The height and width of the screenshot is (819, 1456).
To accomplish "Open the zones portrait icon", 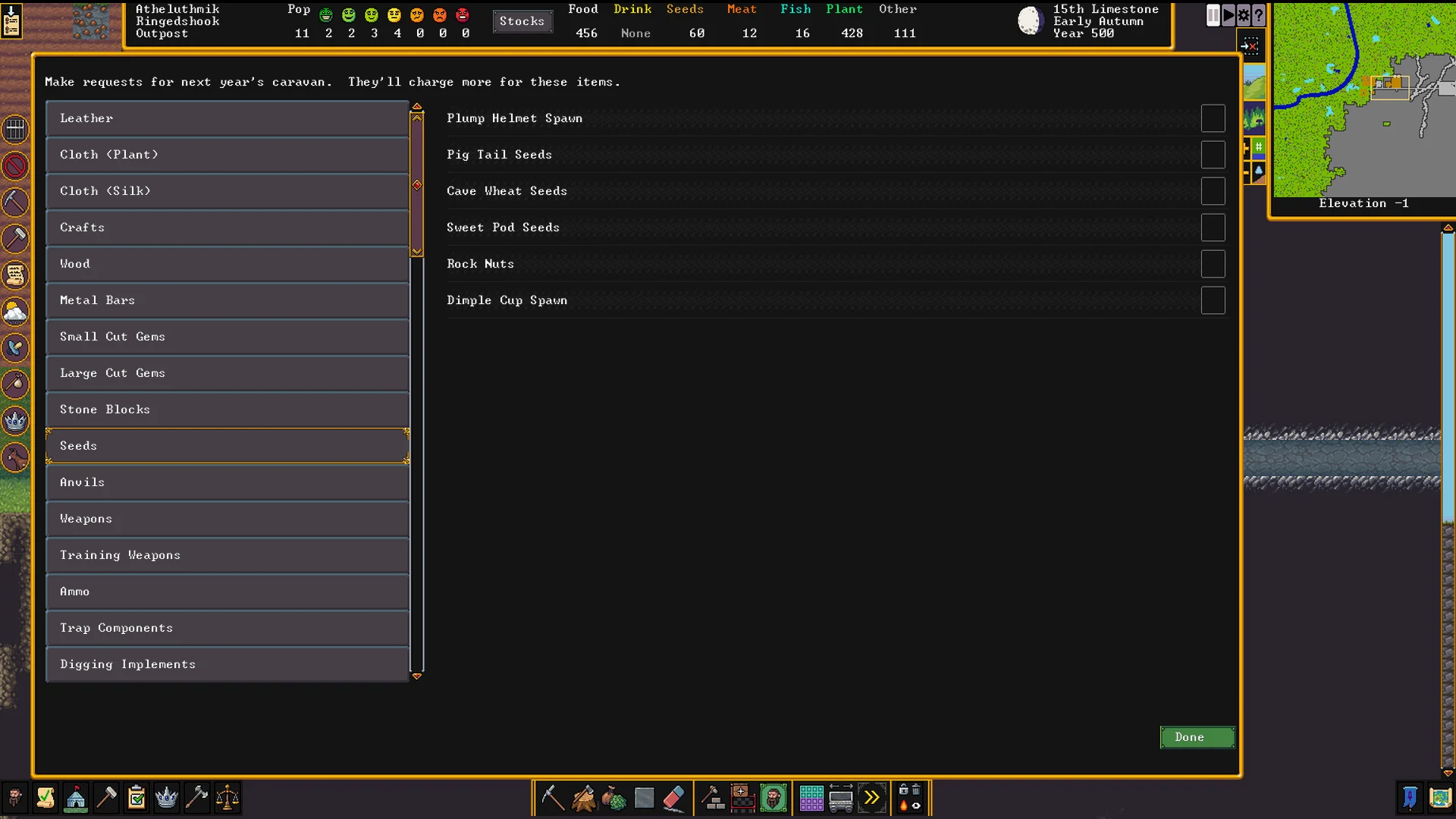I will pos(773,798).
